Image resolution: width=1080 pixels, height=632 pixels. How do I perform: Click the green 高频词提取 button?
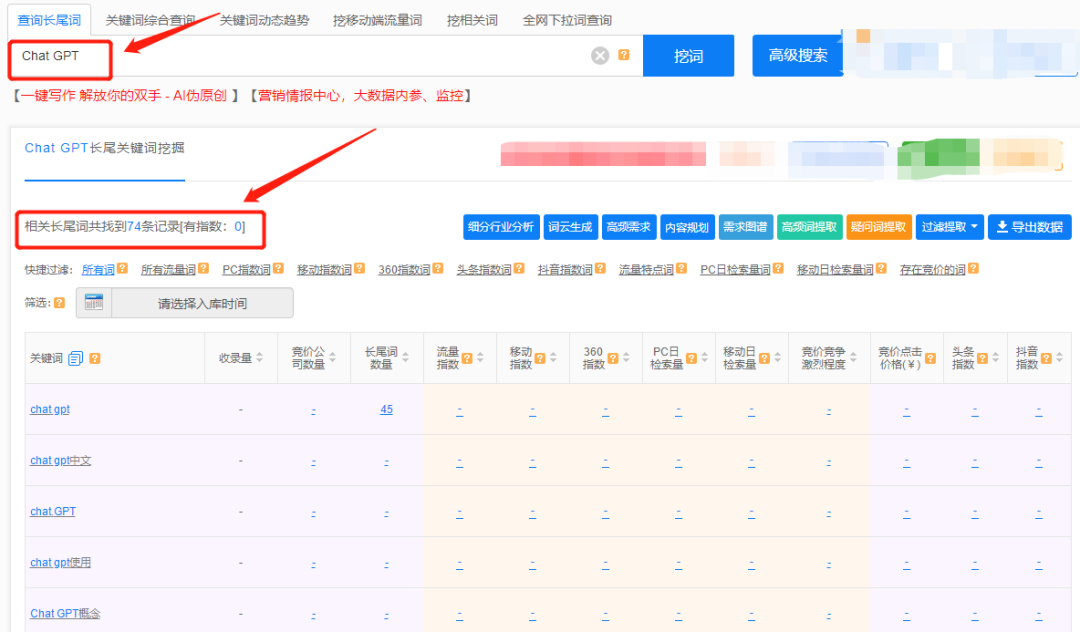[x=809, y=227]
